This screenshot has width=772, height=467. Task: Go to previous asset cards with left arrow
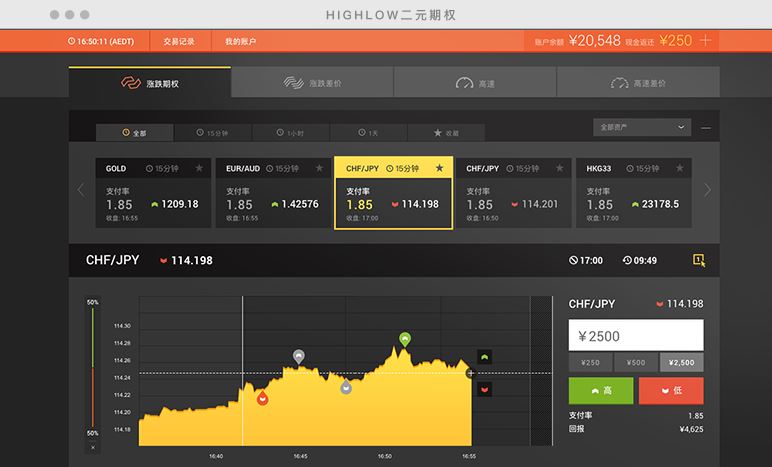(x=81, y=190)
